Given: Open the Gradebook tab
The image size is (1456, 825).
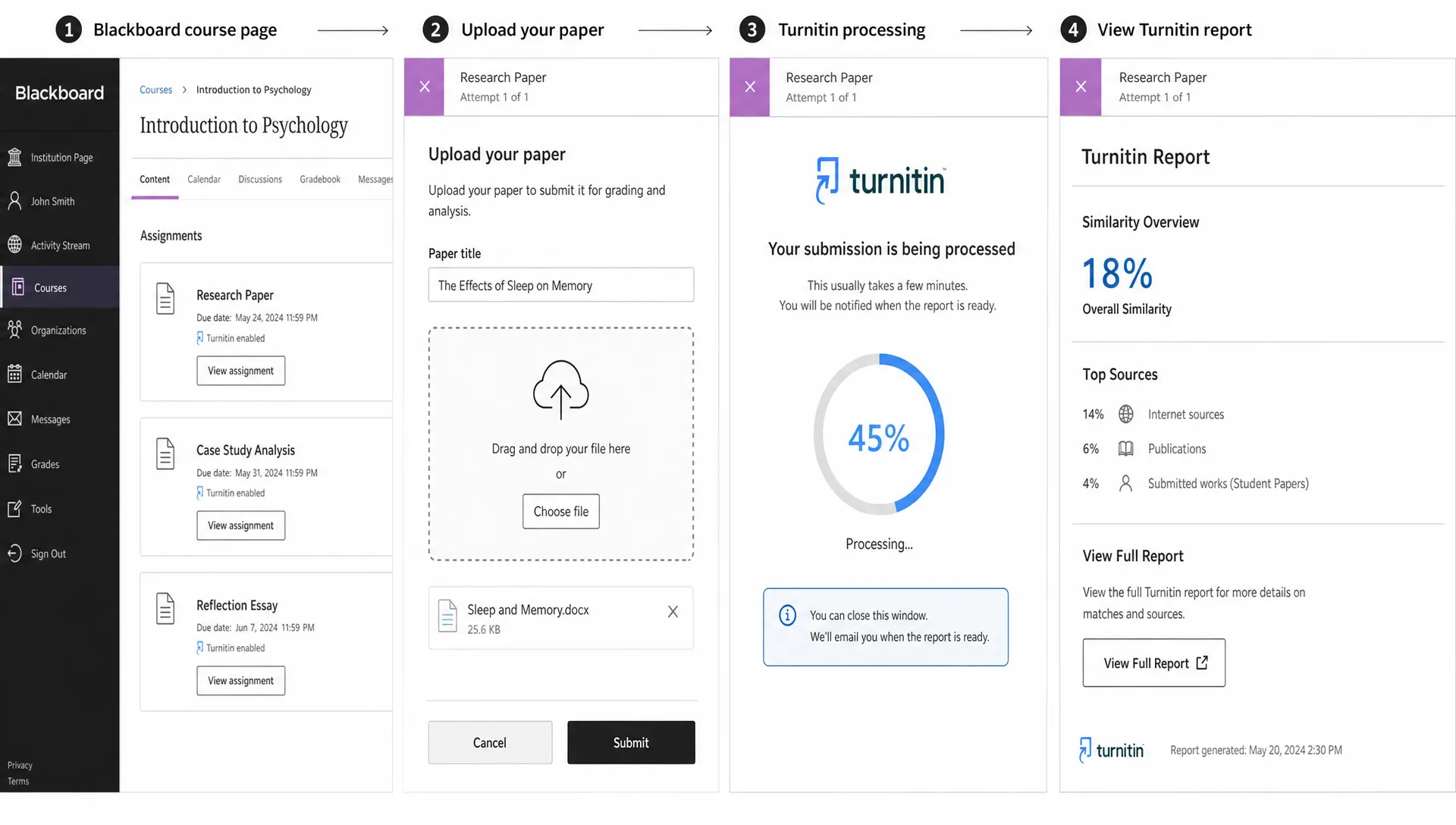Looking at the screenshot, I should tap(320, 180).
